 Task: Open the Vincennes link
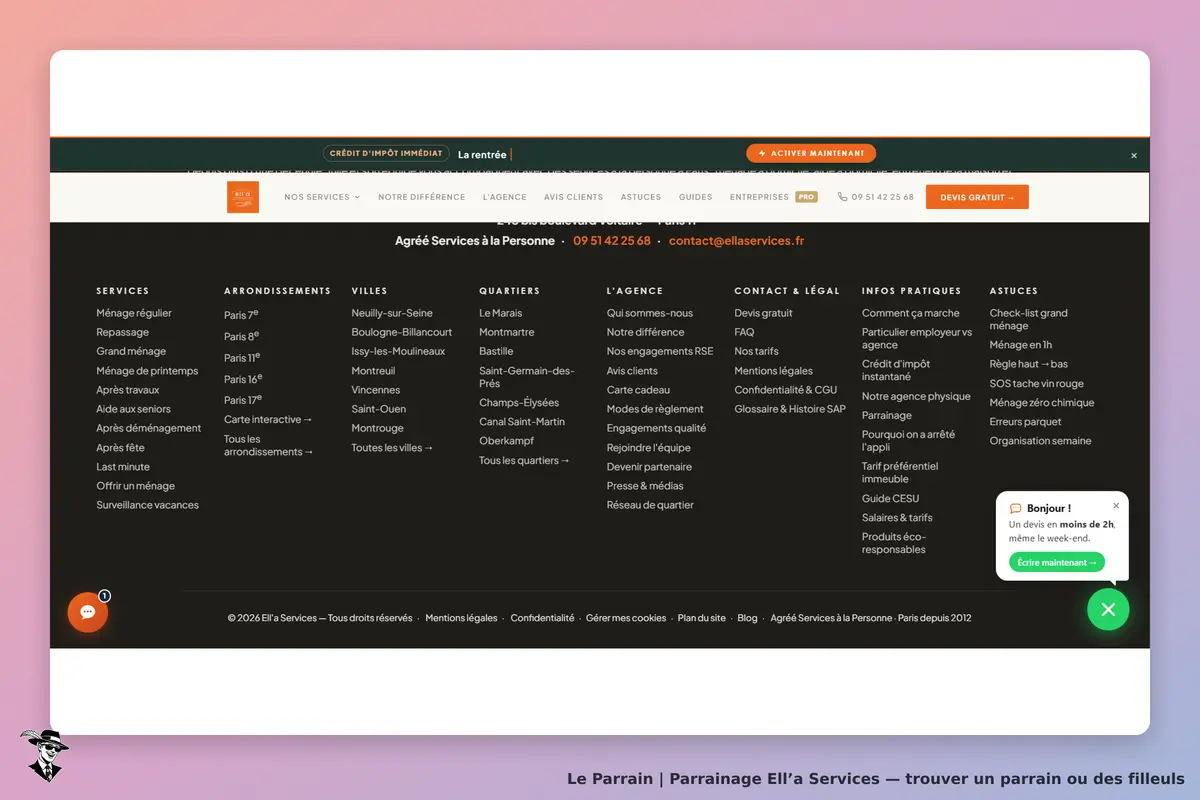(375, 390)
